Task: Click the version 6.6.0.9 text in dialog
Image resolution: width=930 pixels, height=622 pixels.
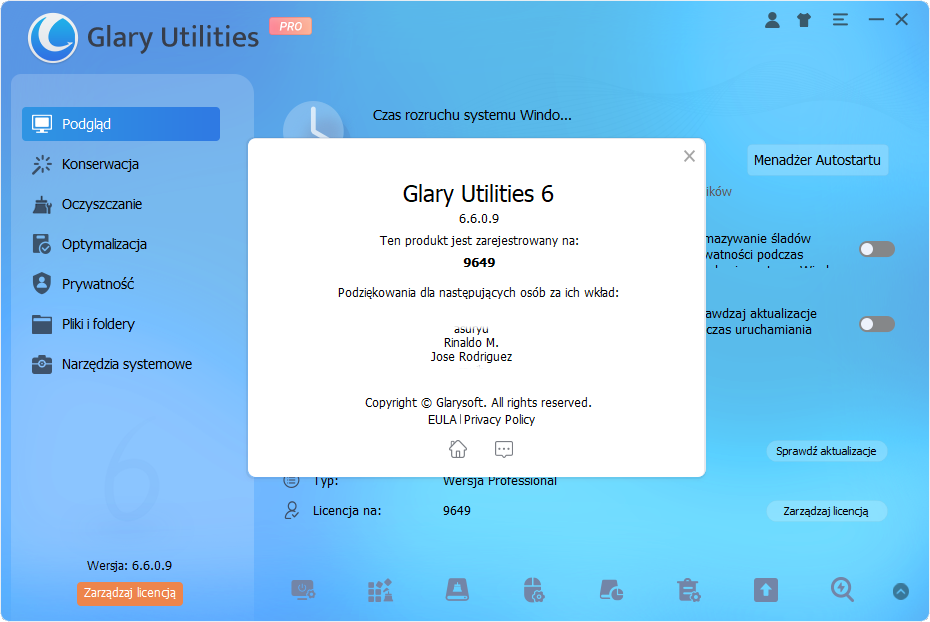Action: 479,219
